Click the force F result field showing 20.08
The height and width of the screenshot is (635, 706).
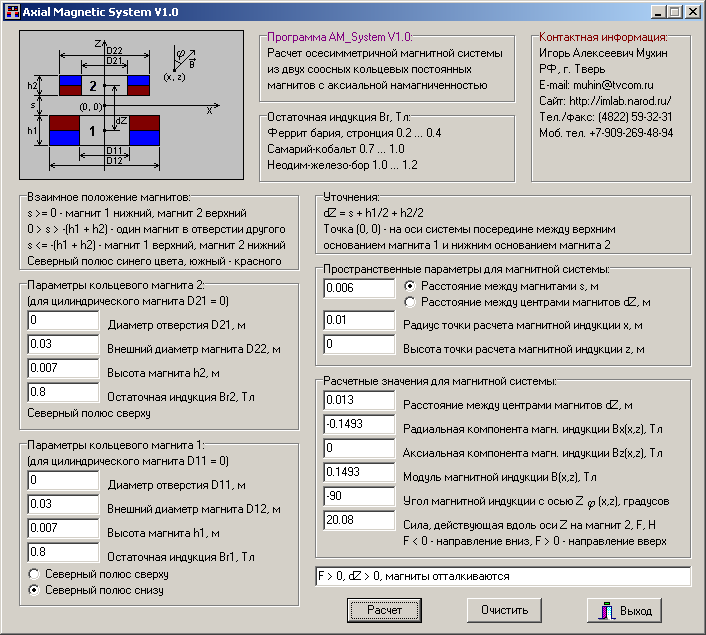[359, 520]
